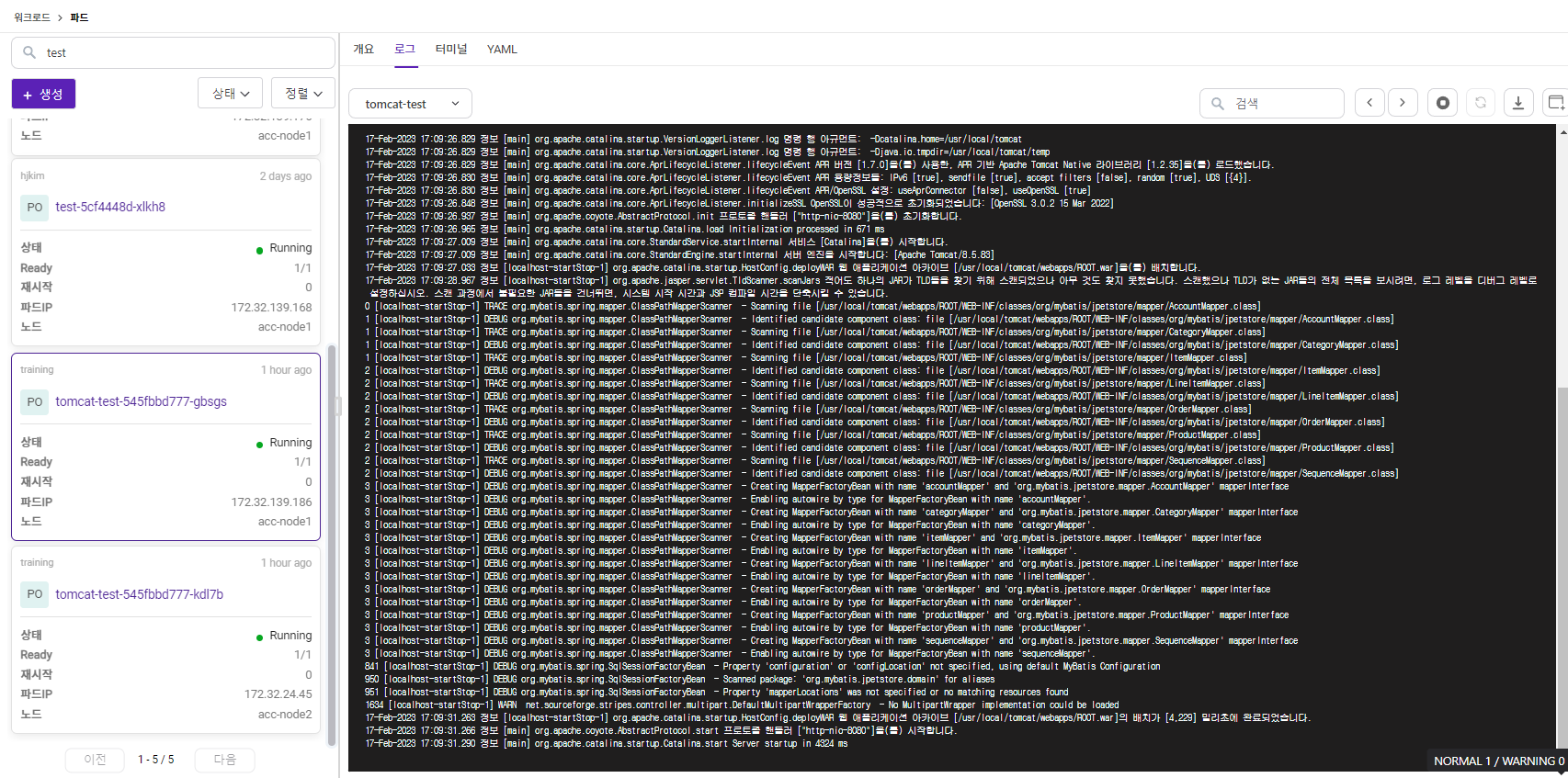The image size is (1568, 778).
Task: Click the '2 days ago' timestamp
Action: tap(285, 176)
